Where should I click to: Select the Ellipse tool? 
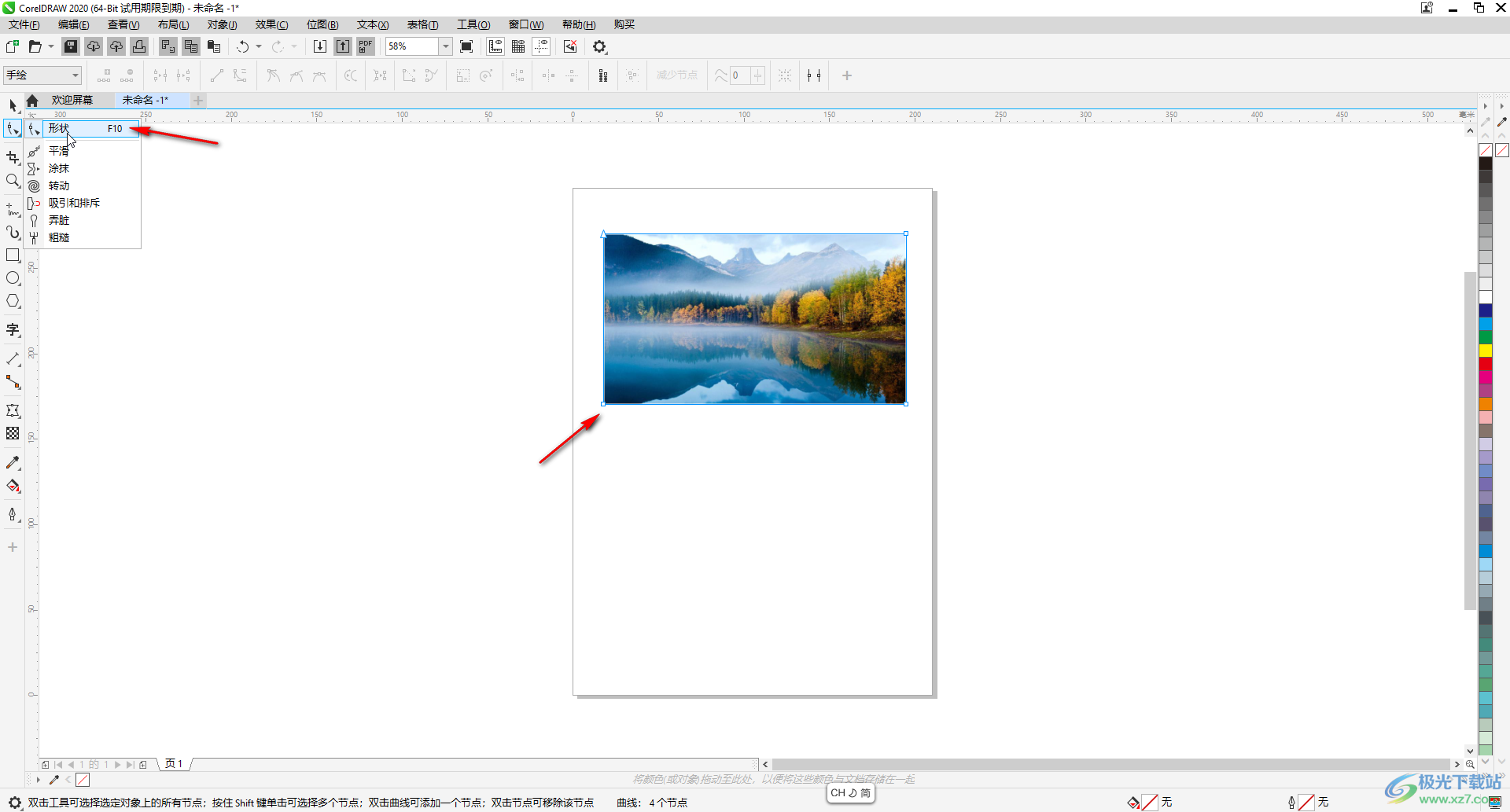click(x=13, y=278)
